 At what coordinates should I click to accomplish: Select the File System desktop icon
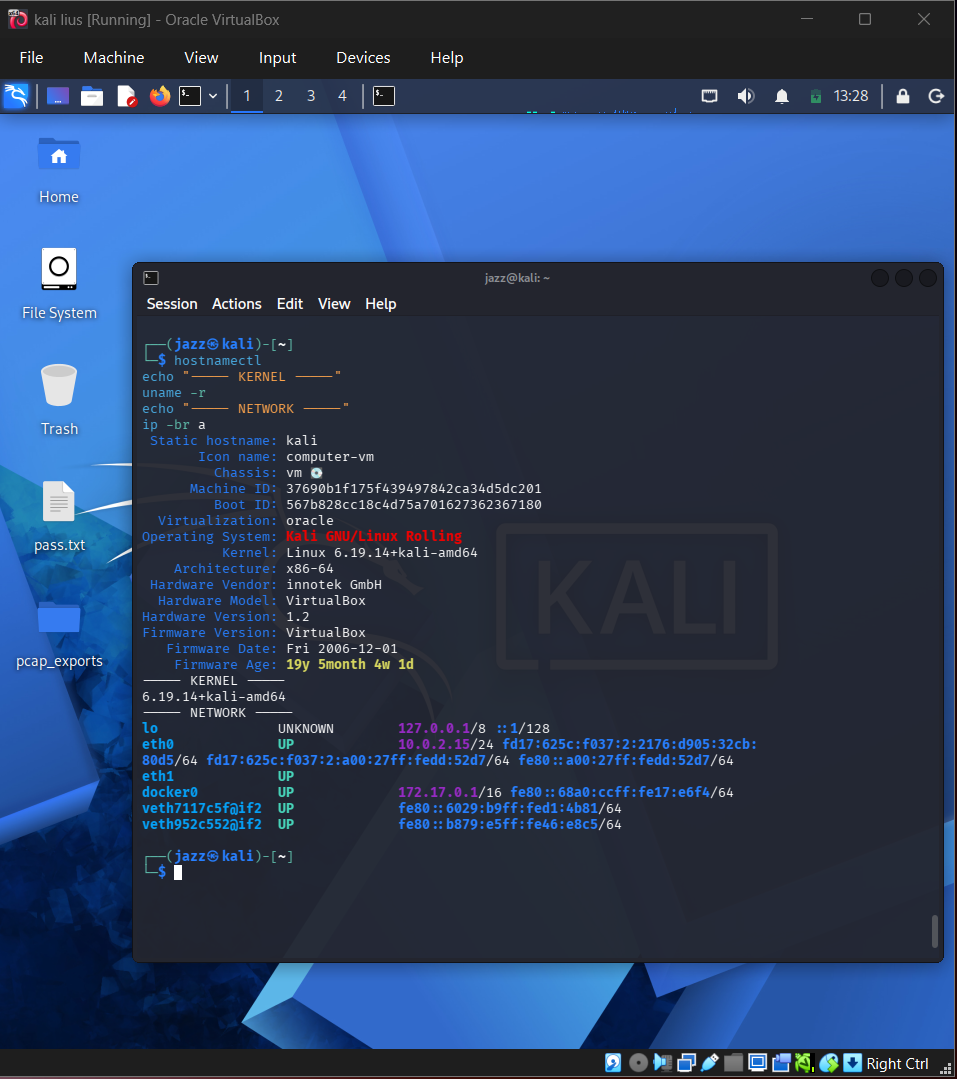(59, 284)
